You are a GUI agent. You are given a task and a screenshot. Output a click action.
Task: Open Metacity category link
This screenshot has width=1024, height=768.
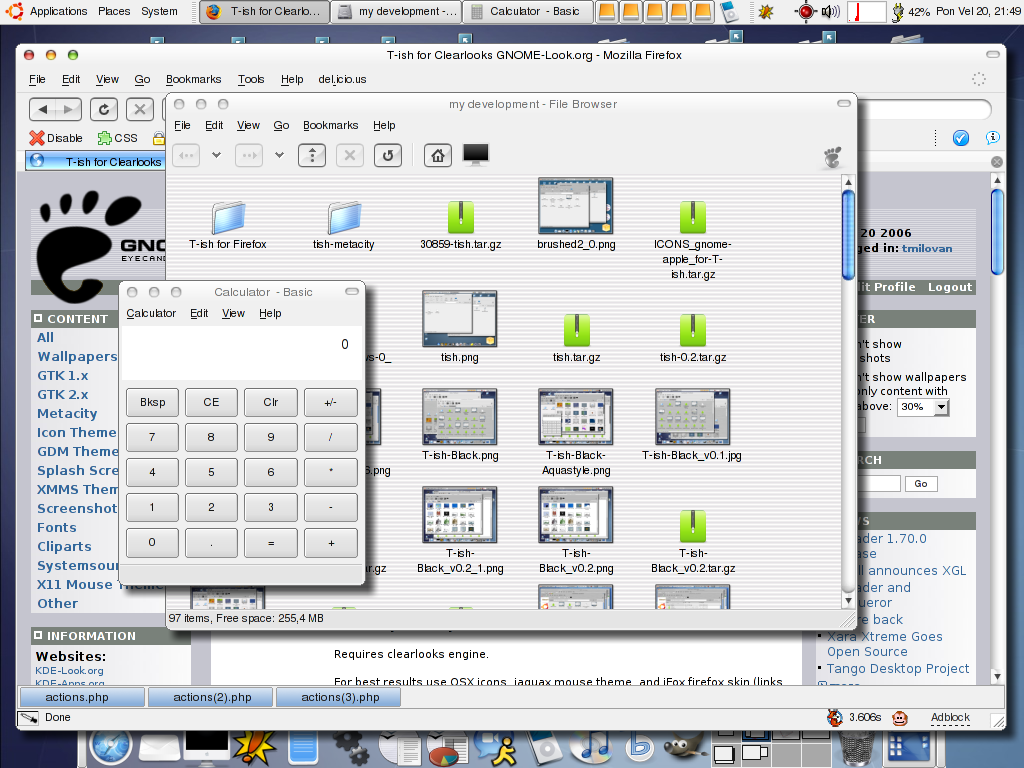[x=67, y=413]
